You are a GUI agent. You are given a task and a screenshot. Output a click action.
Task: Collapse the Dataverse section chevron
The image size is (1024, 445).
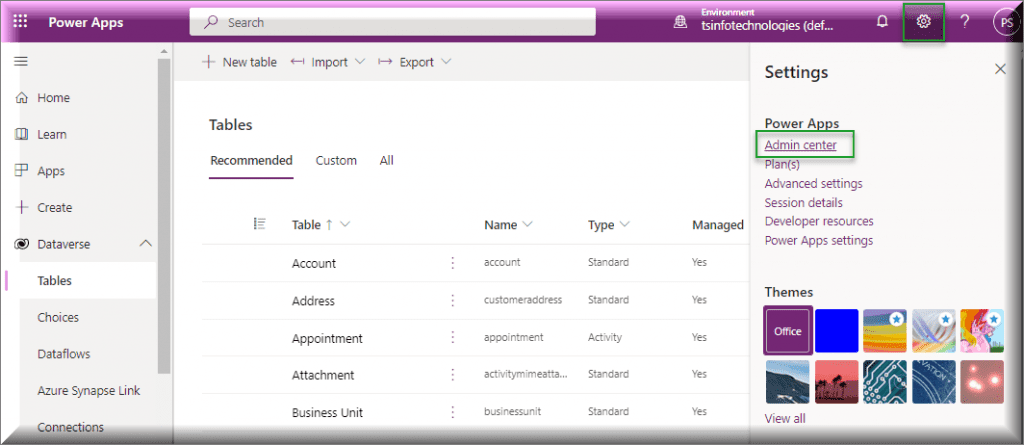coord(146,244)
